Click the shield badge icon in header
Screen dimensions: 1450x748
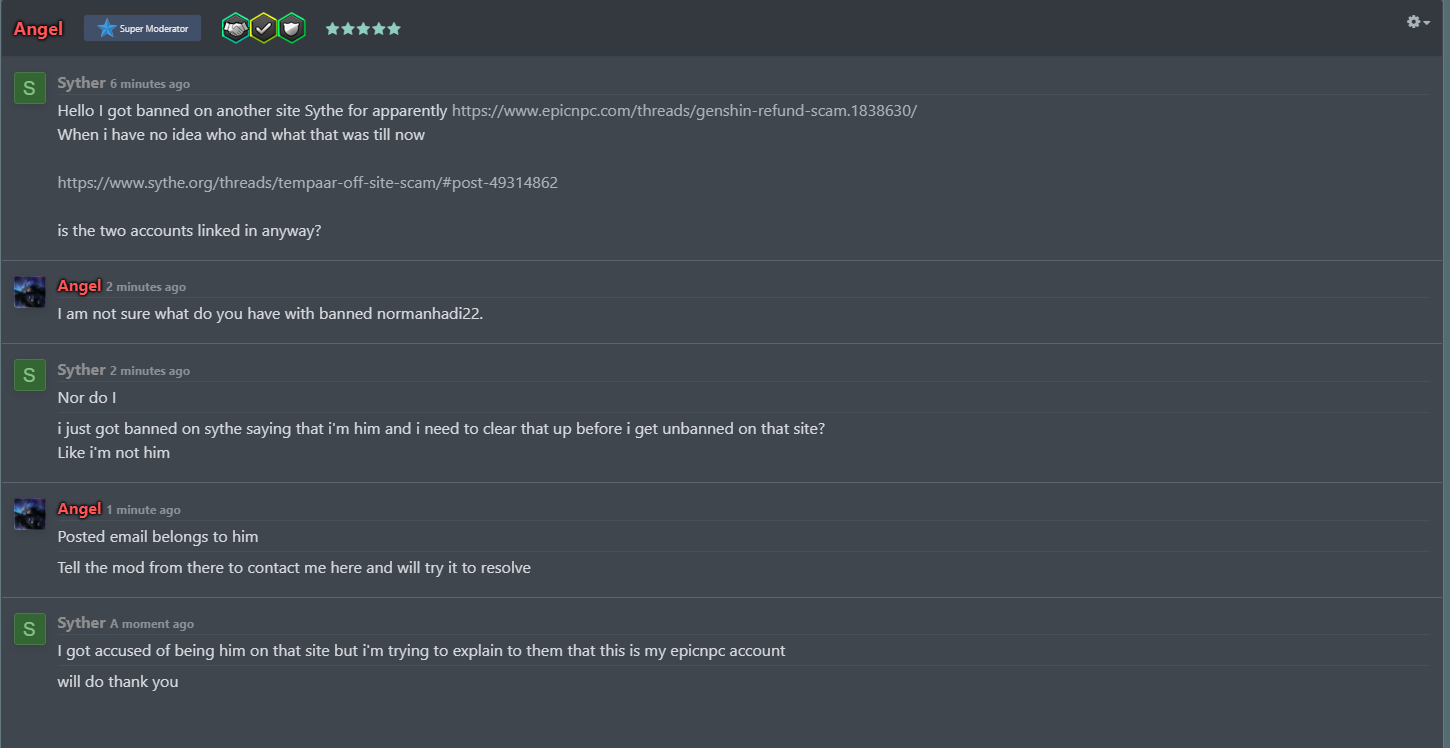[x=291, y=29]
